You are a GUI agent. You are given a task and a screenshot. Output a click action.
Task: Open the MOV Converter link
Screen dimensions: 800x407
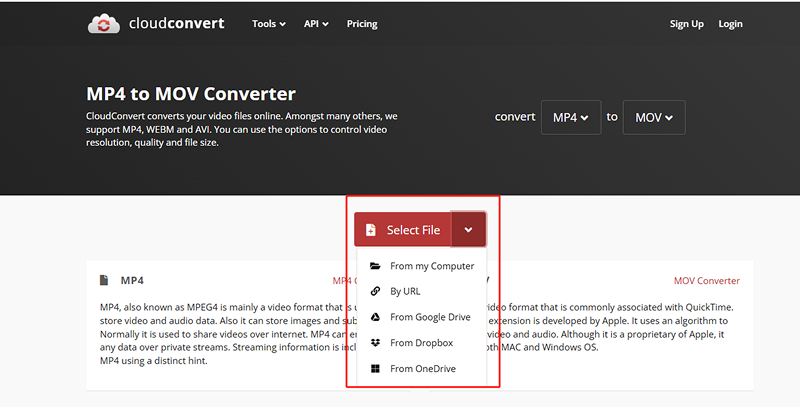707,281
